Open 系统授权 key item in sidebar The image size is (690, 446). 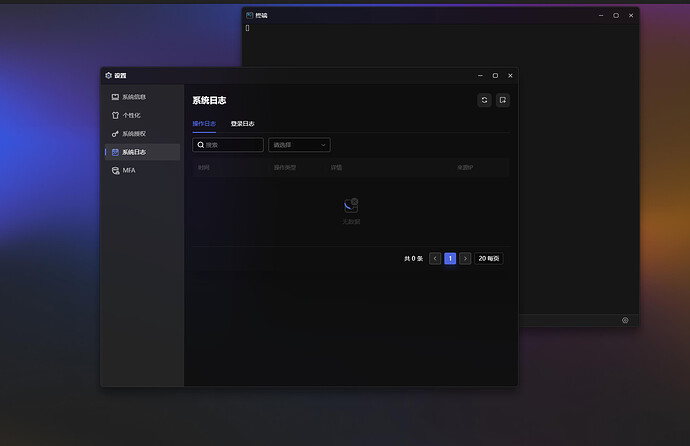point(142,134)
